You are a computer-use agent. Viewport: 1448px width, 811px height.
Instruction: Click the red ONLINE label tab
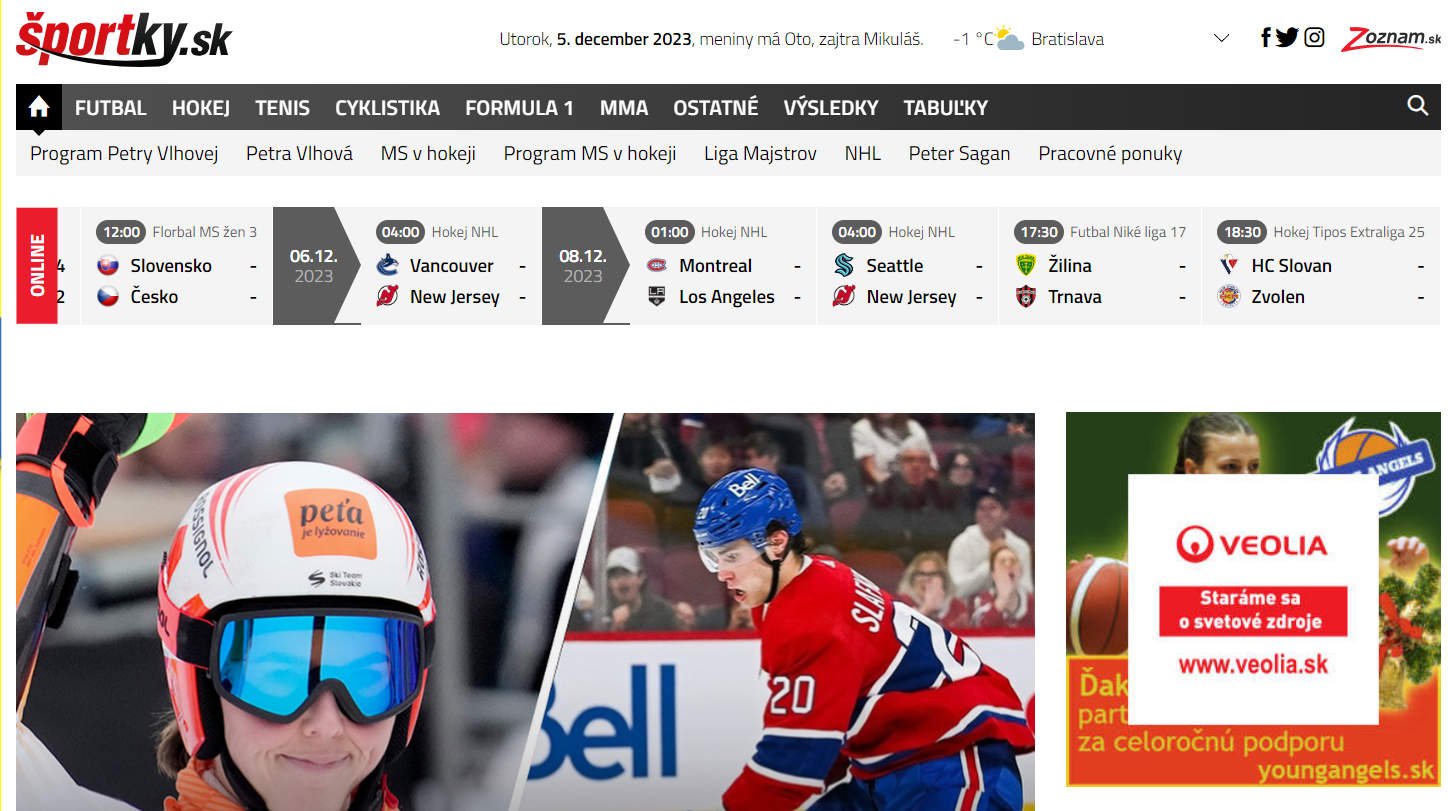[x=37, y=266]
